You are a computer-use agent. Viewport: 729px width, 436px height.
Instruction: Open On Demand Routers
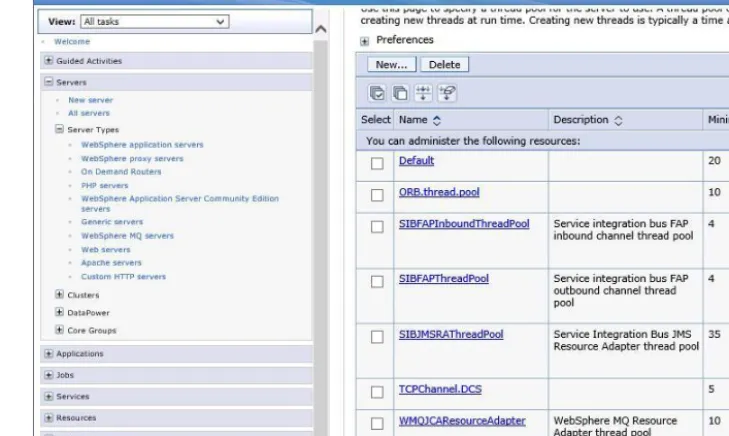pos(121,172)
